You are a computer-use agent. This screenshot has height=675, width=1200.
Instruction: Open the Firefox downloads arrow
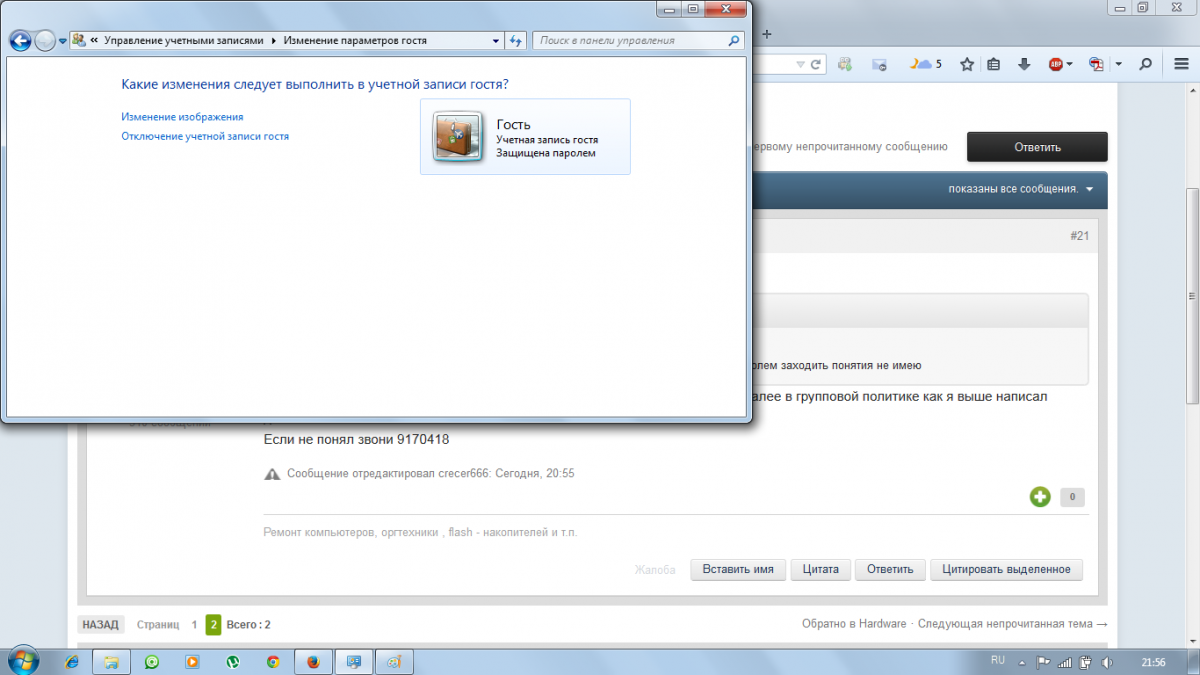click(x=1024, y=65)
